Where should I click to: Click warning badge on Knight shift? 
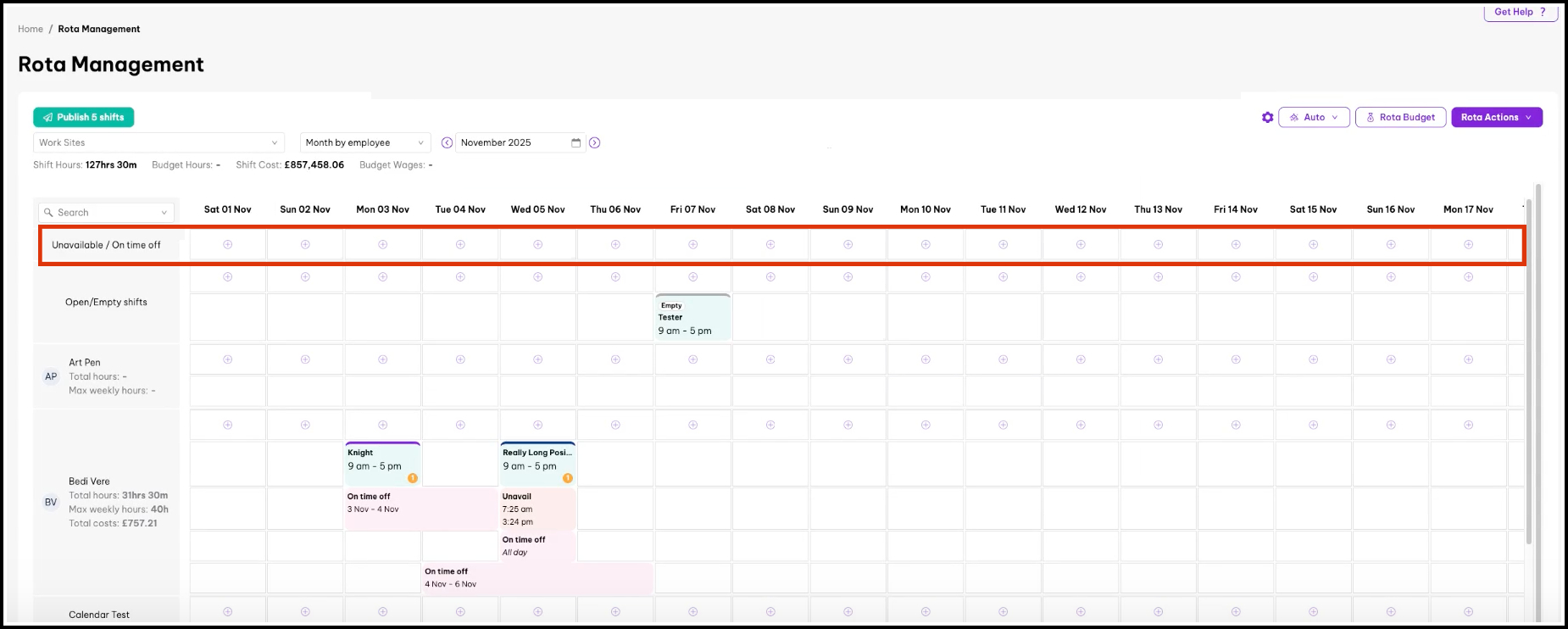413,478
